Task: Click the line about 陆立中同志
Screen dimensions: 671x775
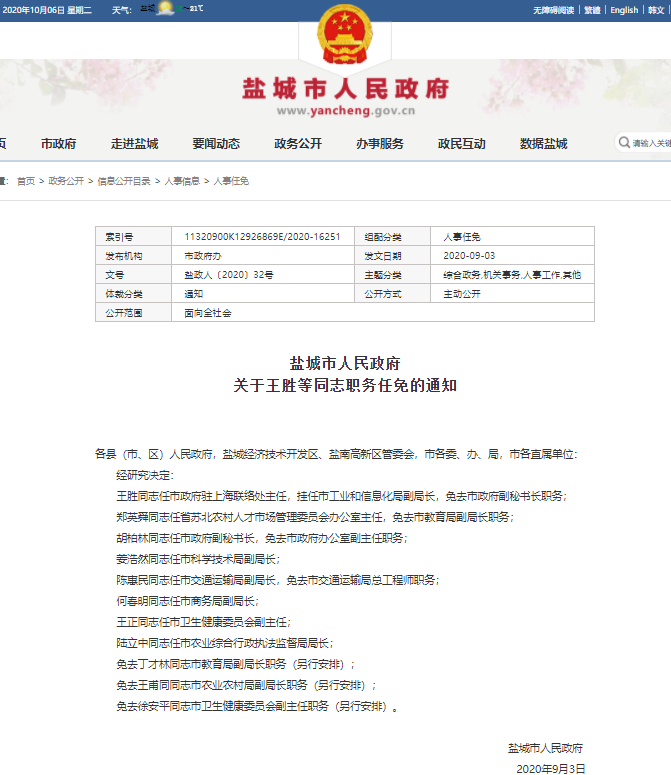Action: [225, 643]
